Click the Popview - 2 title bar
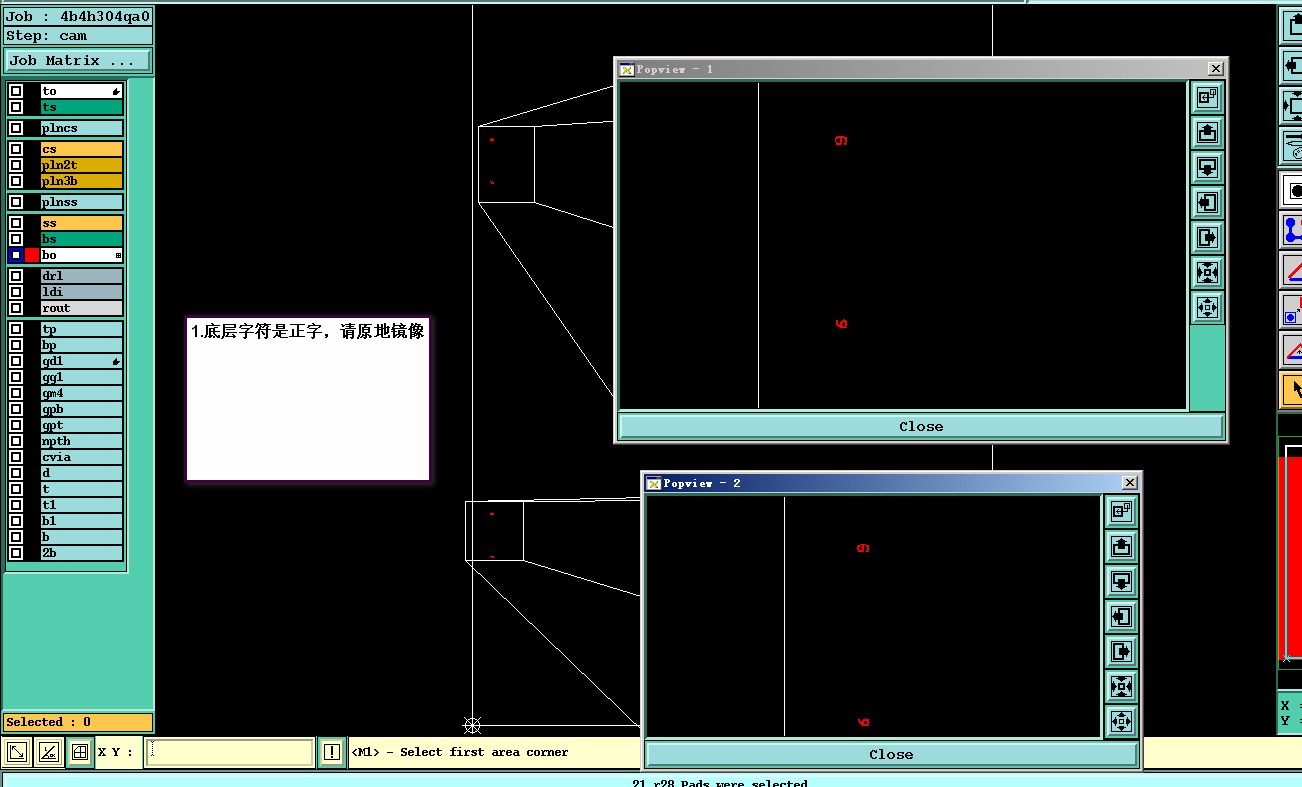The image size is (1302, 787). 890,483
